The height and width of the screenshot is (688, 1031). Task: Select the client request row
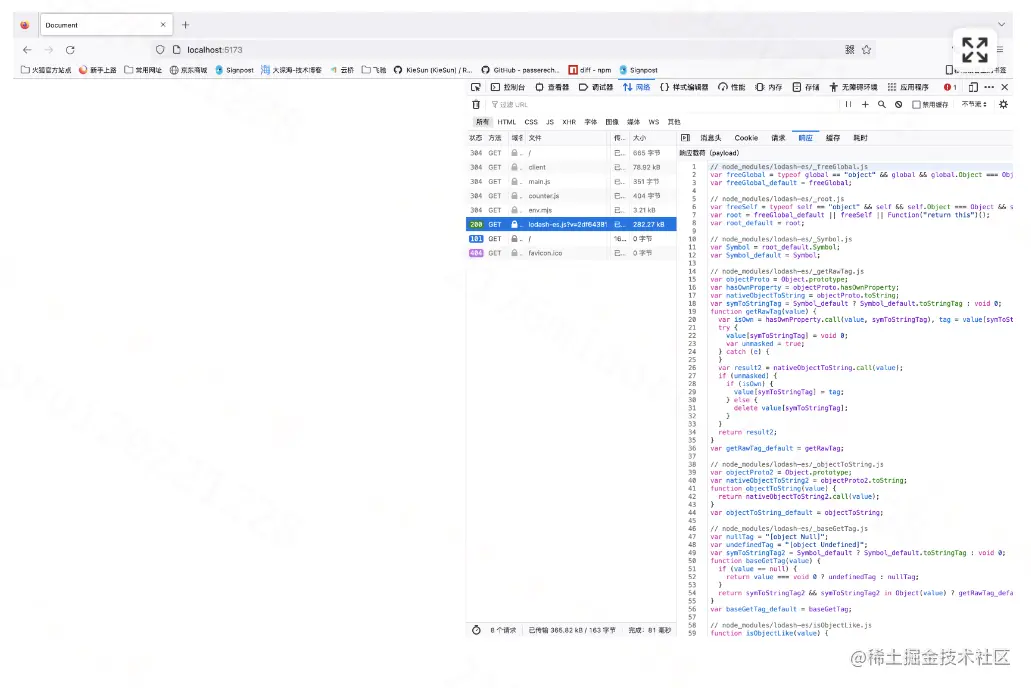click(571, 167)
